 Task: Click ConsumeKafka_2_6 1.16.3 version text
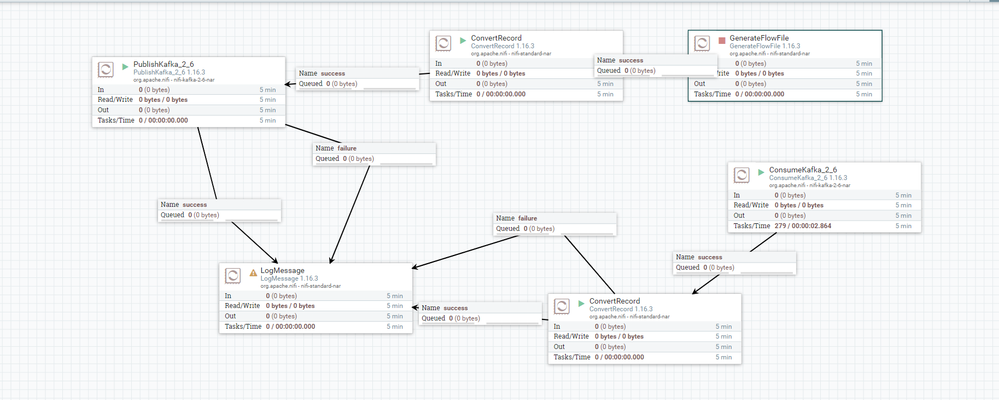(x=808, y=178)
